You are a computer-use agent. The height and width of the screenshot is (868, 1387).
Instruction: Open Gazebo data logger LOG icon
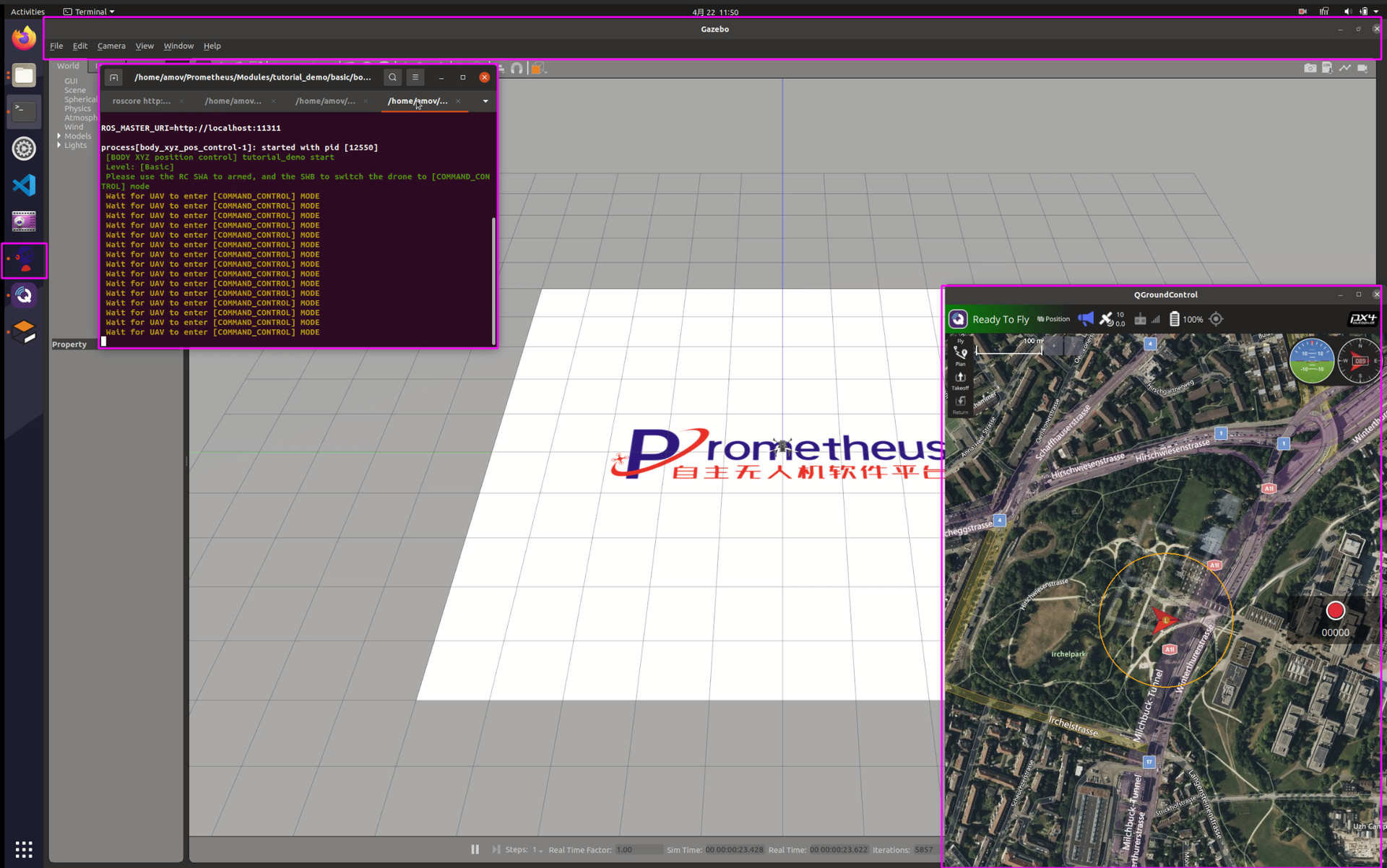(x=1327, y=68)
